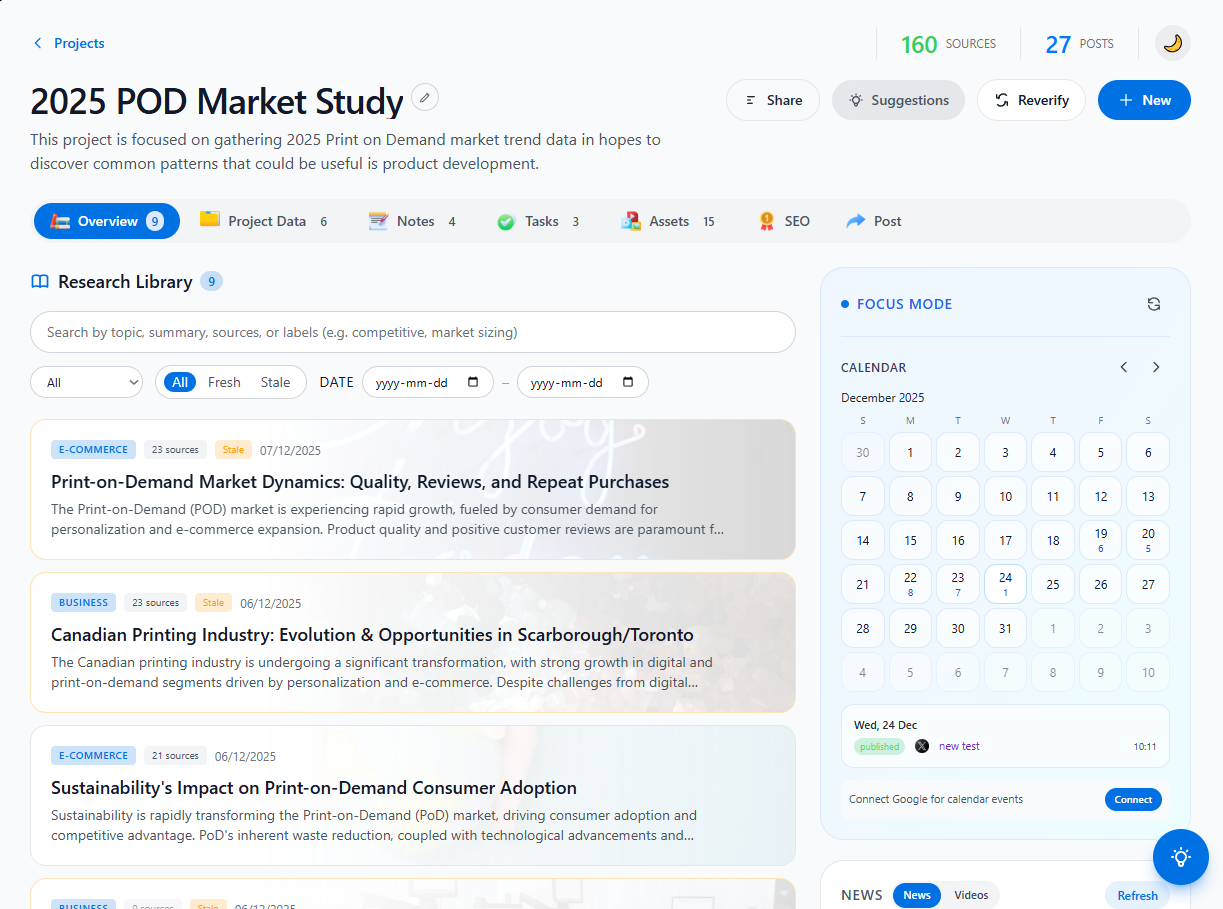Click BUSINESS label on Canadian Printing card
The image size is (1223, 909).
83,602
